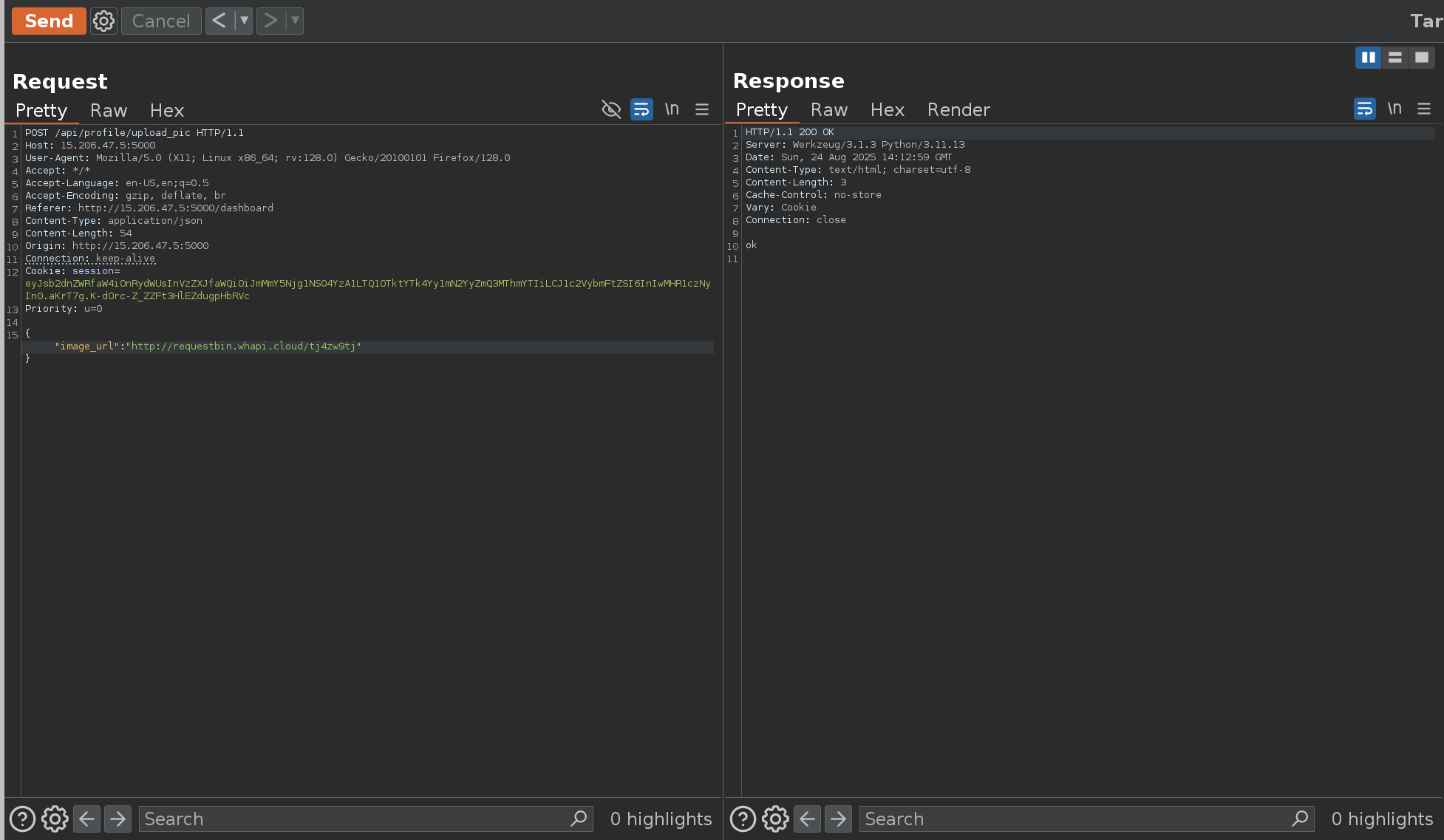Viewport: 1444px width, 840px height.
Task: Switch to combined tabbed layout view
Action: (x=1421, y=57)
